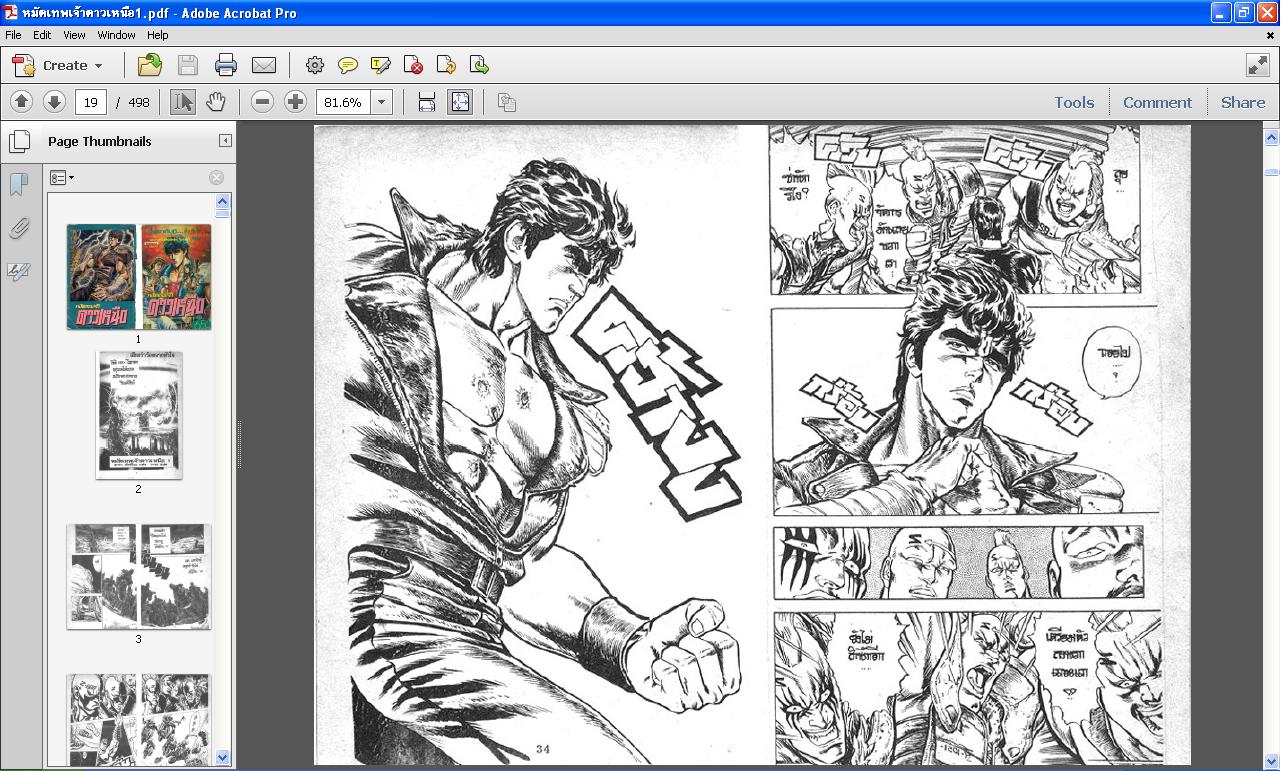Open the File menu
The height and width of the screenshot is (771, 1281).
pyautogui.click(x=13, y=35)
